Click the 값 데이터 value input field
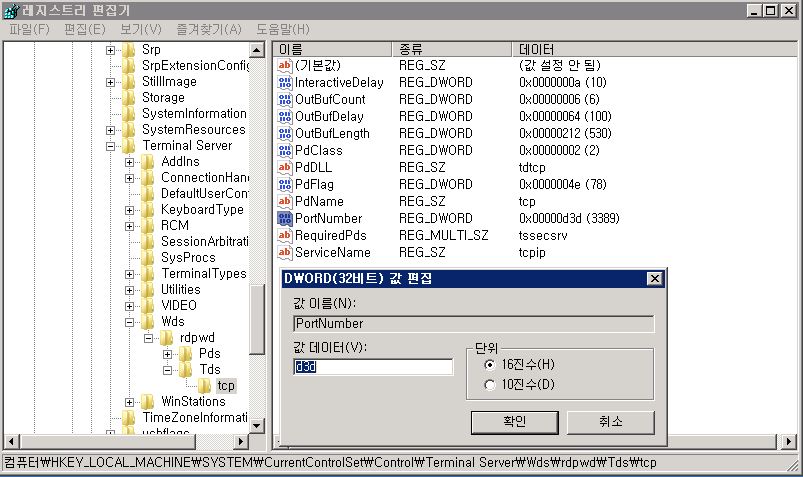This screenshot has height=477, width=803. pyautogui.click(x=373, y=367)
